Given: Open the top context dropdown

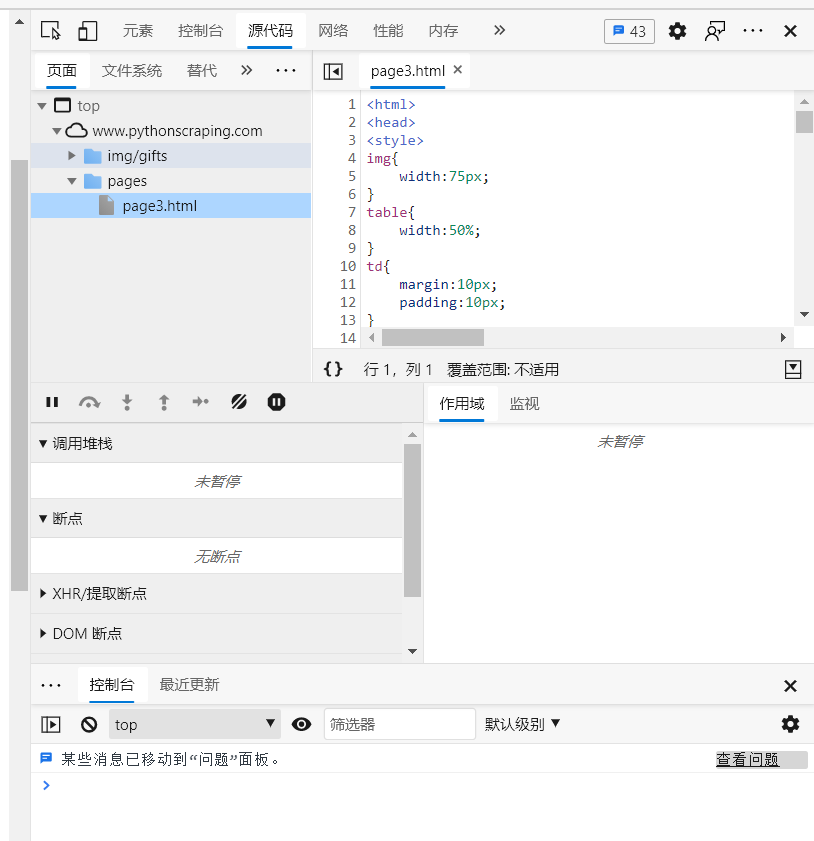Looking at the screenshot, I should (195, 725).
